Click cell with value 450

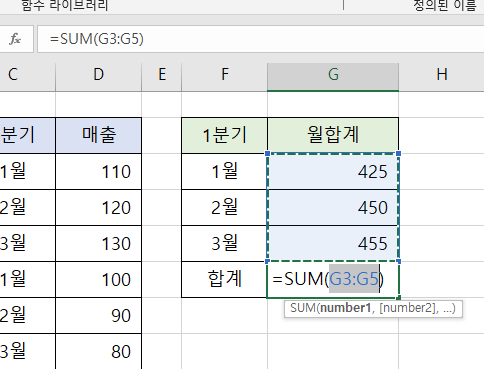[x=333, y=208]
